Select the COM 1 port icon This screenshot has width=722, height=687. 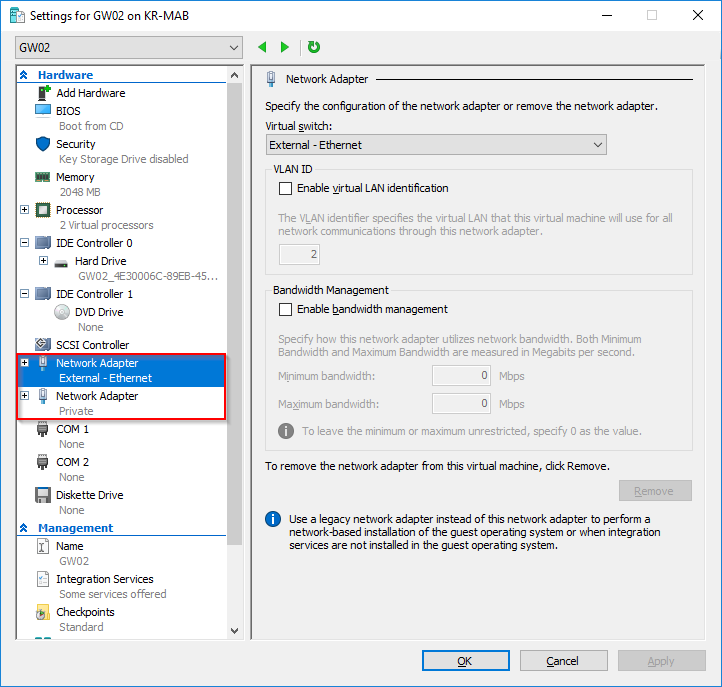42,429
